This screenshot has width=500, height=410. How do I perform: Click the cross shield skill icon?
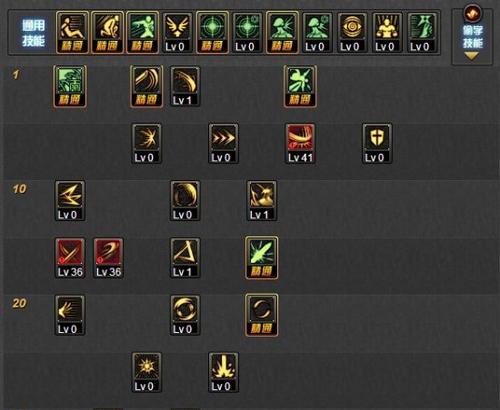377,144
